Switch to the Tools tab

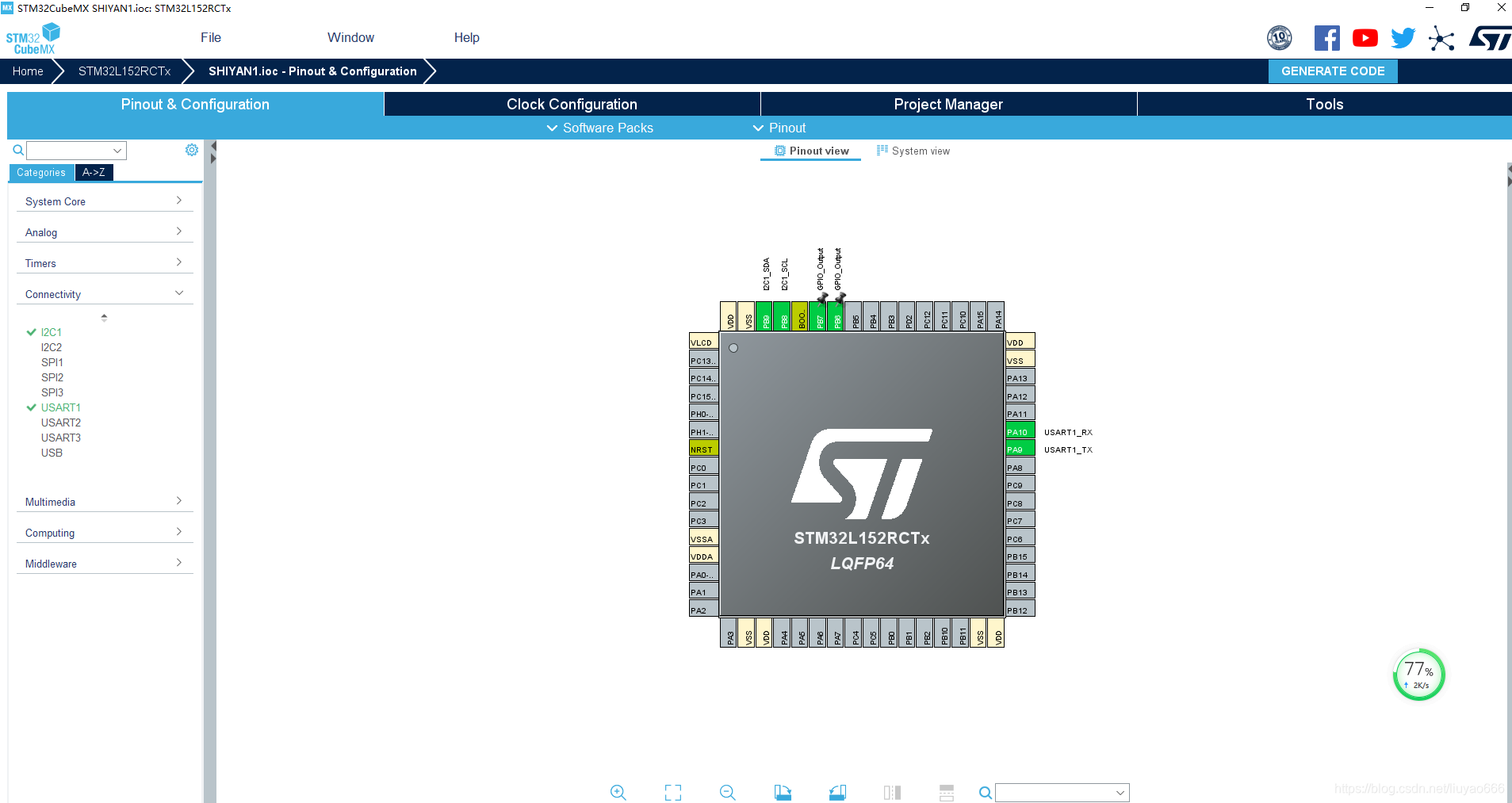point(1324,104)
